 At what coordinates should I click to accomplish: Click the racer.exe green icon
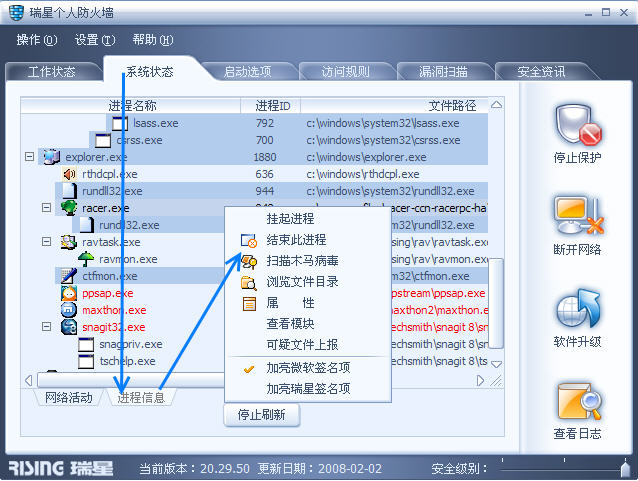[x=69, y=208]
